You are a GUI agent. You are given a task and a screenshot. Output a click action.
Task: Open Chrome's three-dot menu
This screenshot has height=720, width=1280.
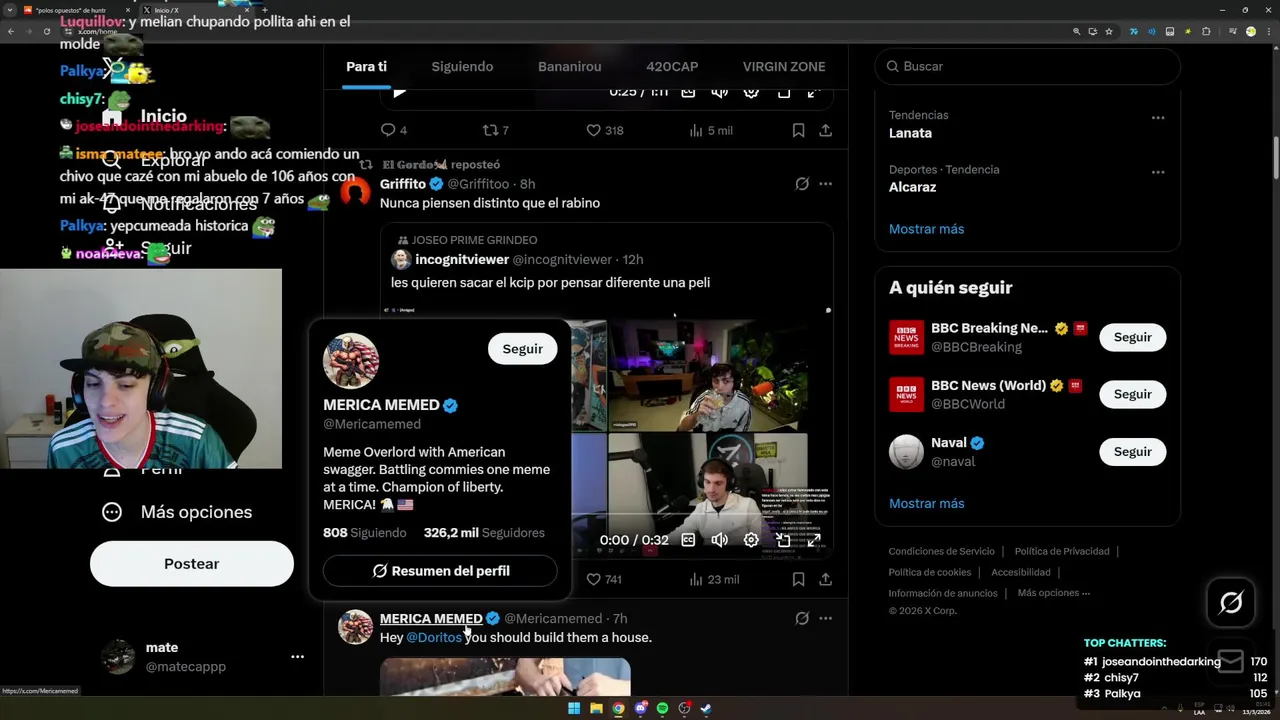pos(1267,31)
